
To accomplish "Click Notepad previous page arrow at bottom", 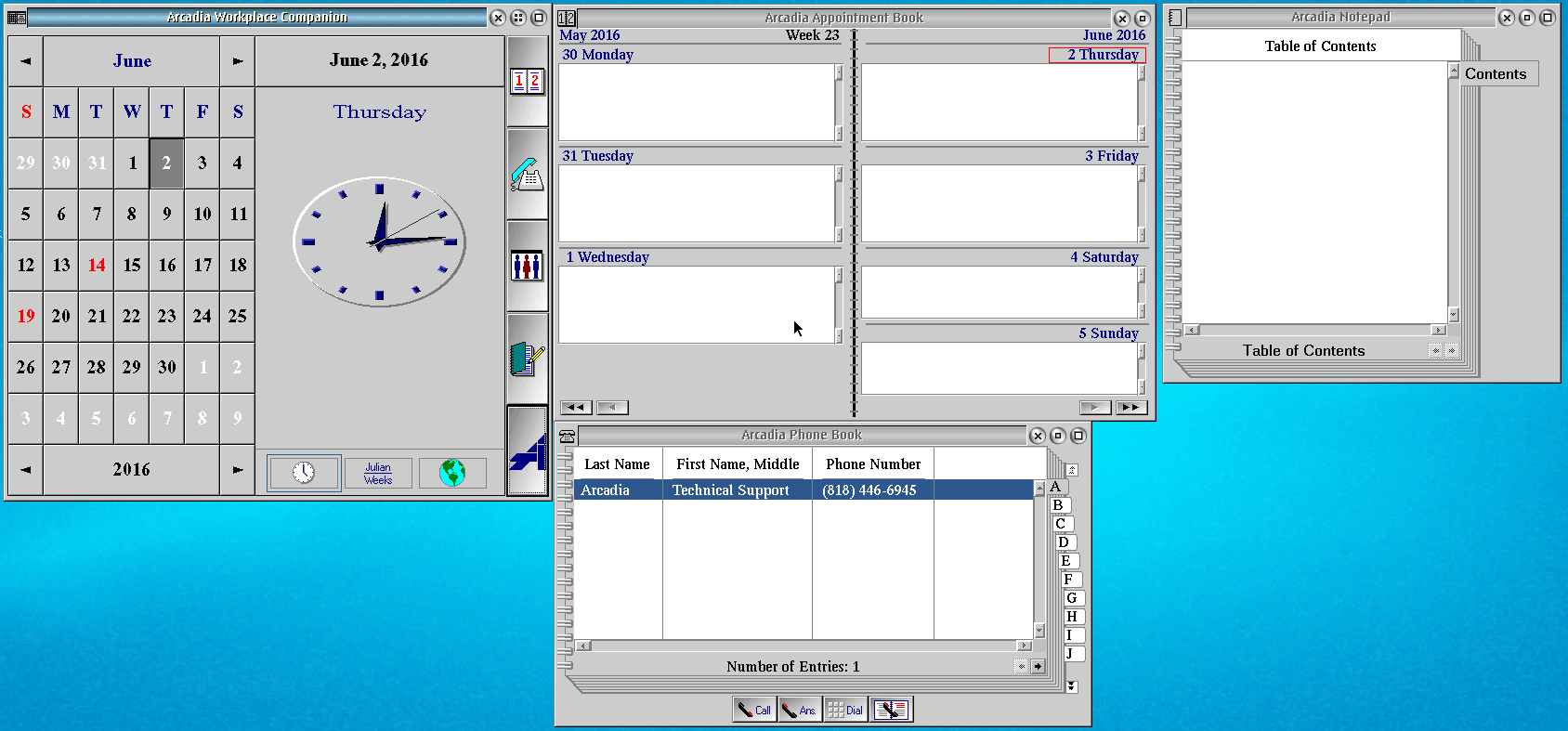I will (1435, 350).
